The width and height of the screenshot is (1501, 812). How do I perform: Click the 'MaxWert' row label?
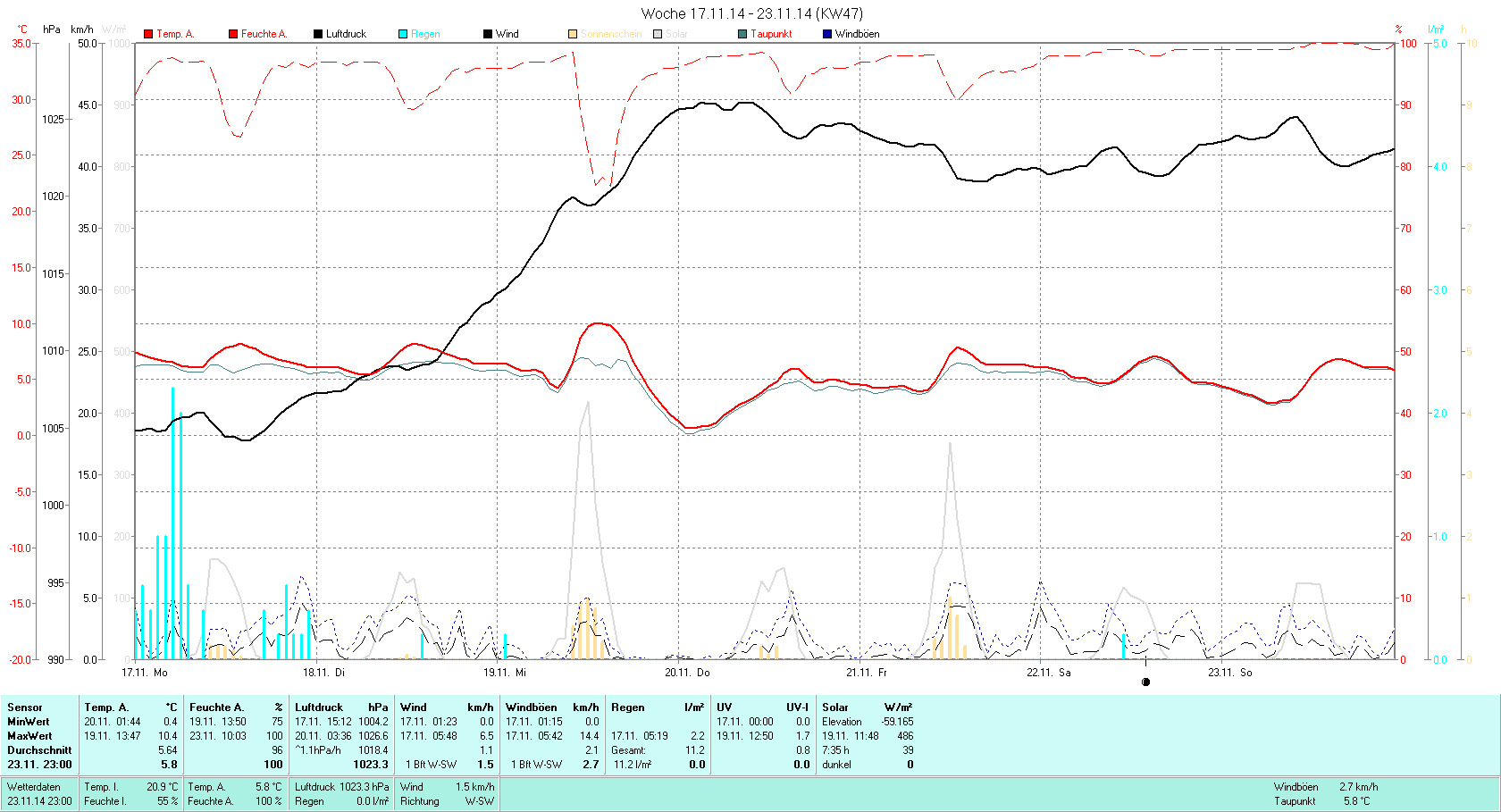click(x=29, y=736)
